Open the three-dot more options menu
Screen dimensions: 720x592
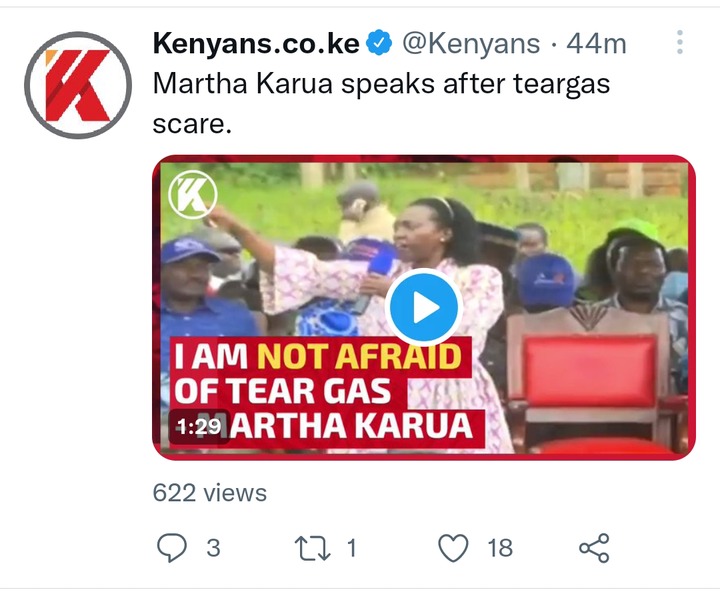680,42
